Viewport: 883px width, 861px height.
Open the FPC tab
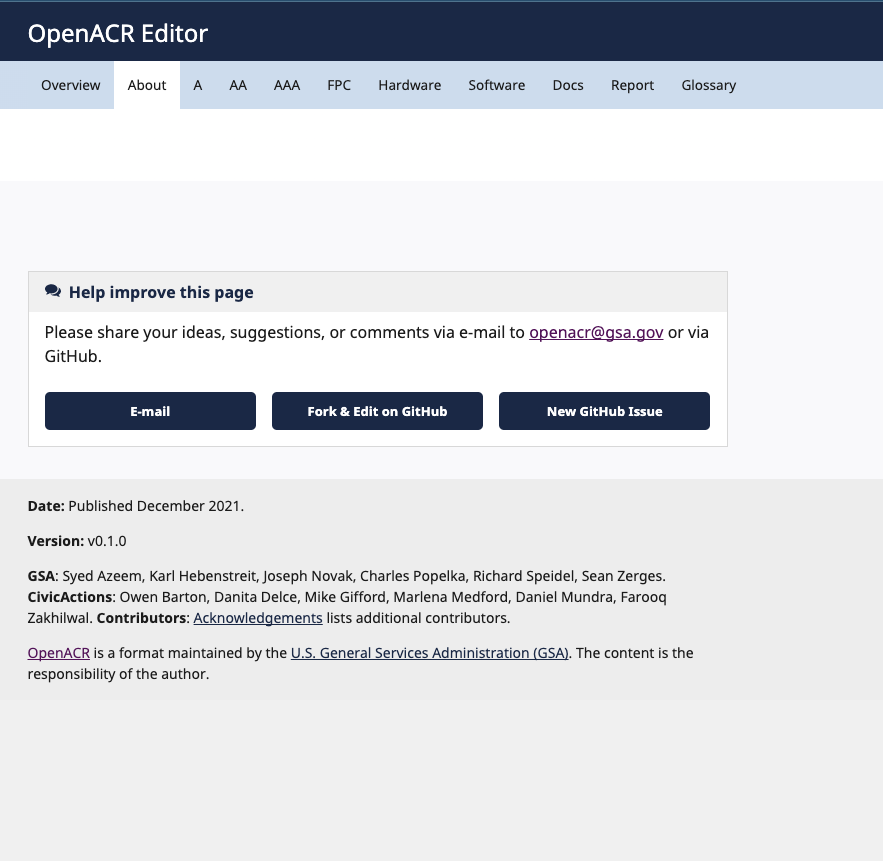[339, 85]
